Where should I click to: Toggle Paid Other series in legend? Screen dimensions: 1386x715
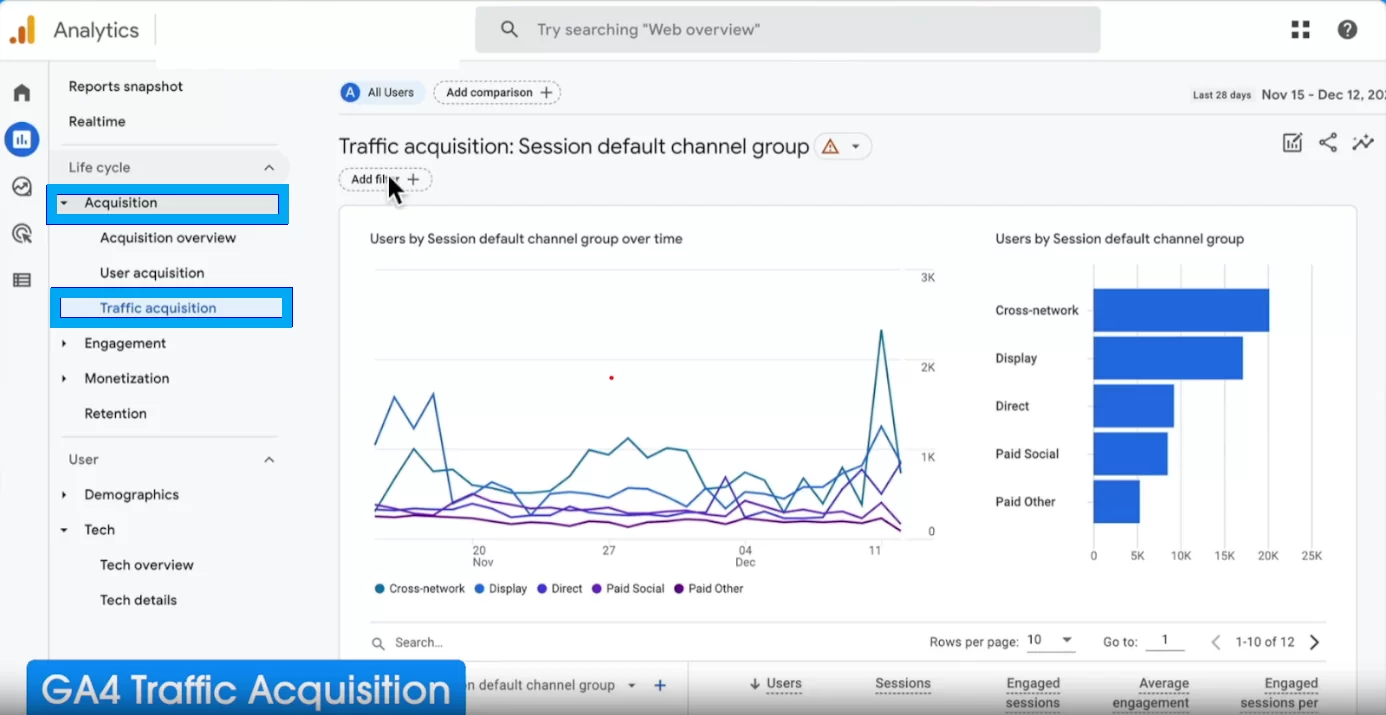pyautogui.click(x=709, y=589)
